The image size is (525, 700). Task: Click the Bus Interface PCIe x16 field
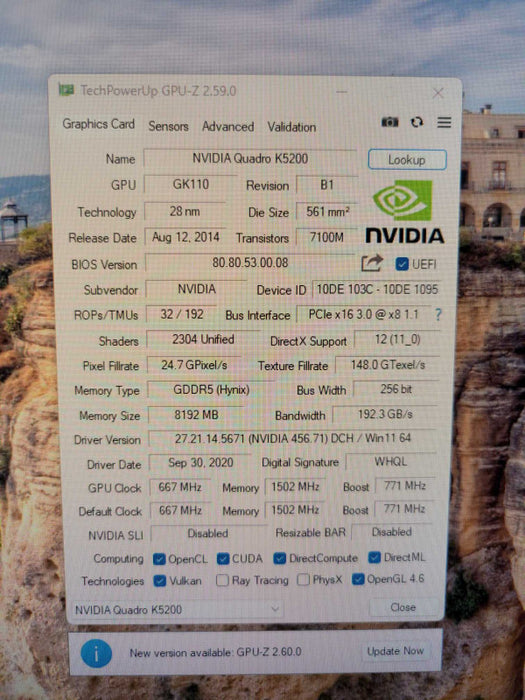(363, 314)
